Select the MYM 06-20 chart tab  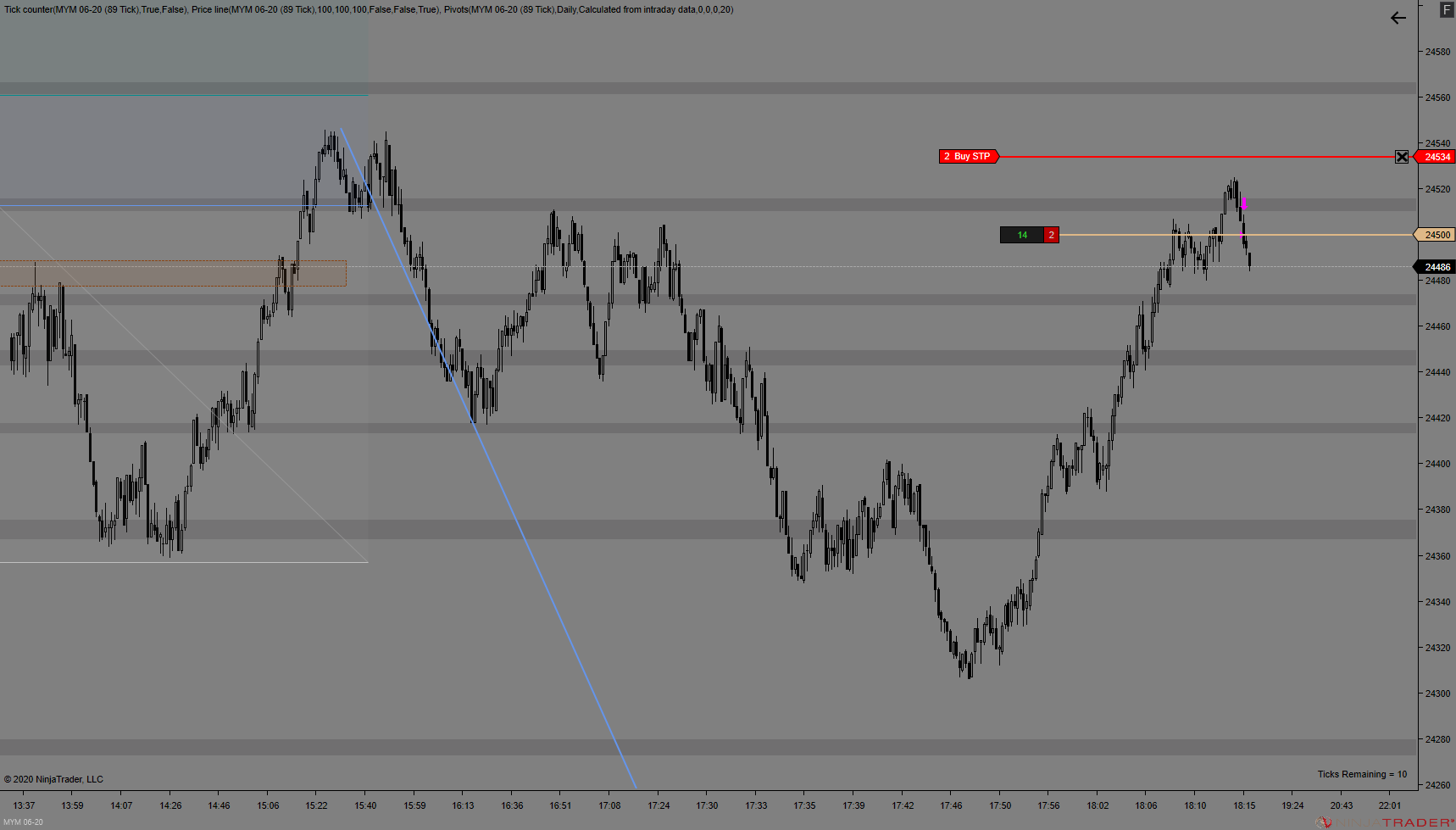point(23,822)
